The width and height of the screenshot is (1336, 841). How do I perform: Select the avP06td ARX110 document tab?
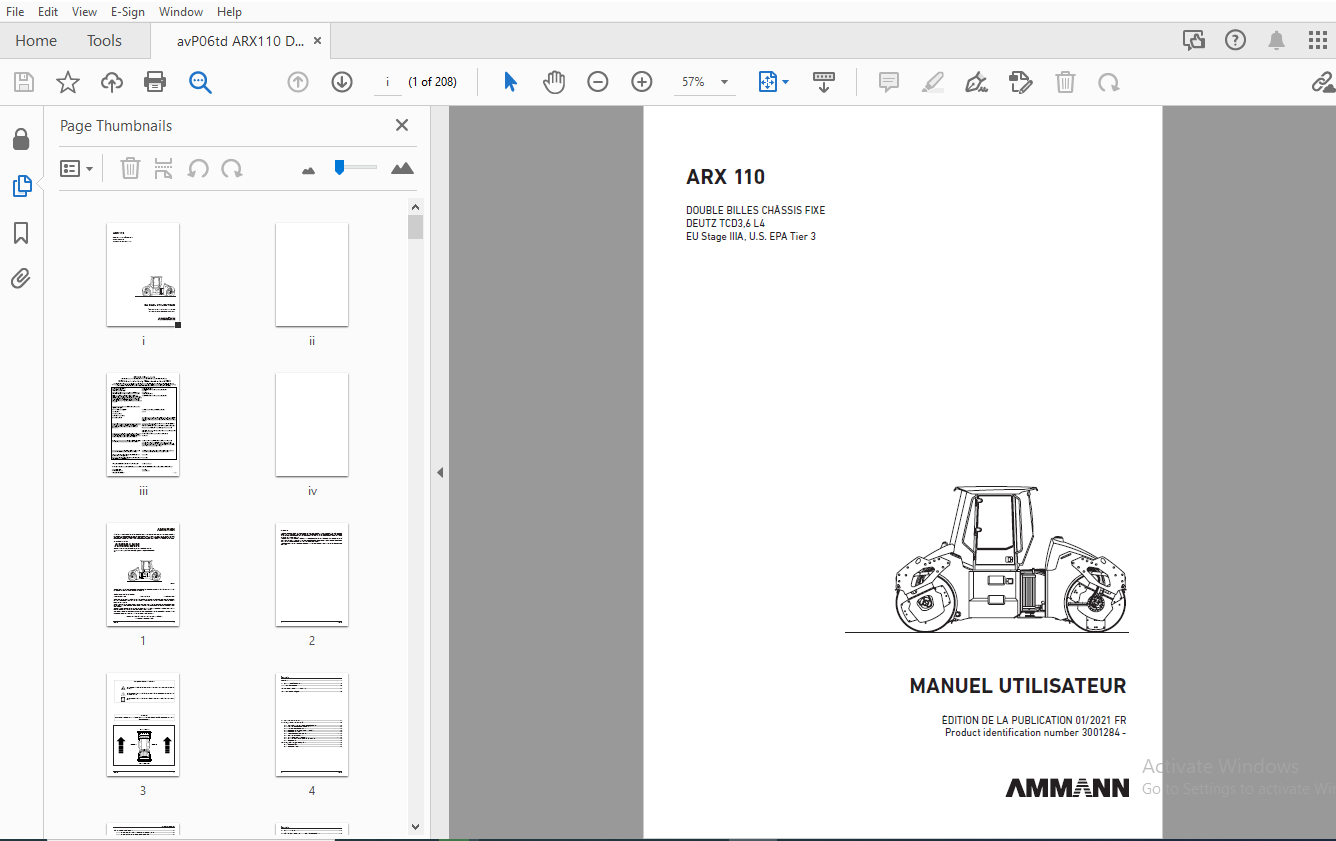(240, 41)
